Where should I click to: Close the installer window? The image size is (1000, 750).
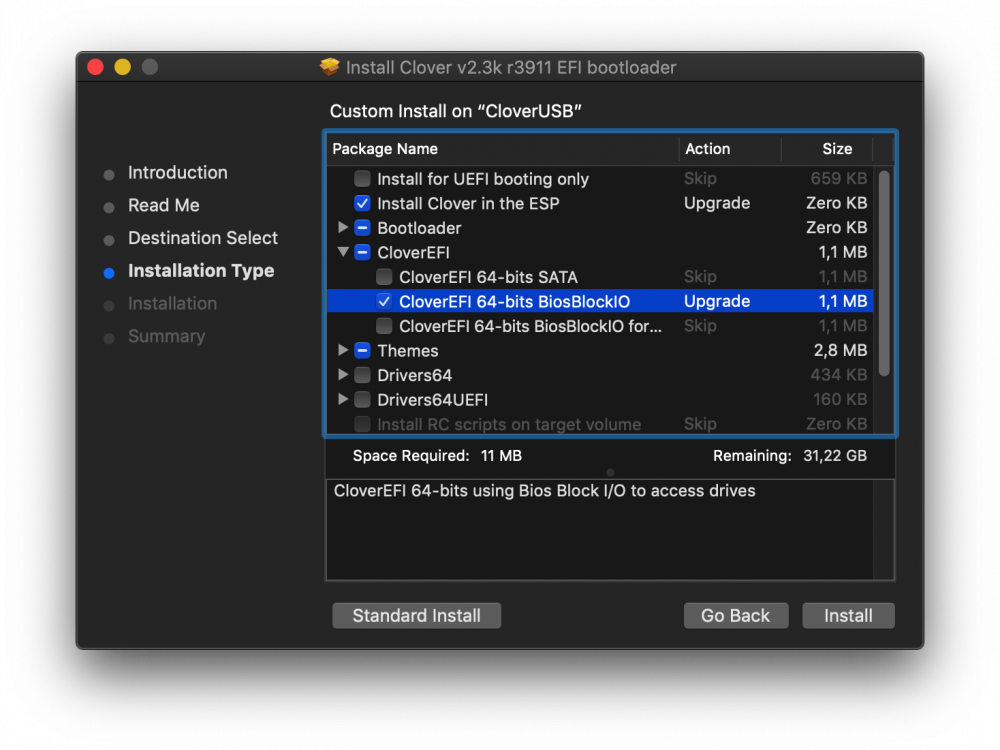[x=96, y=67]
